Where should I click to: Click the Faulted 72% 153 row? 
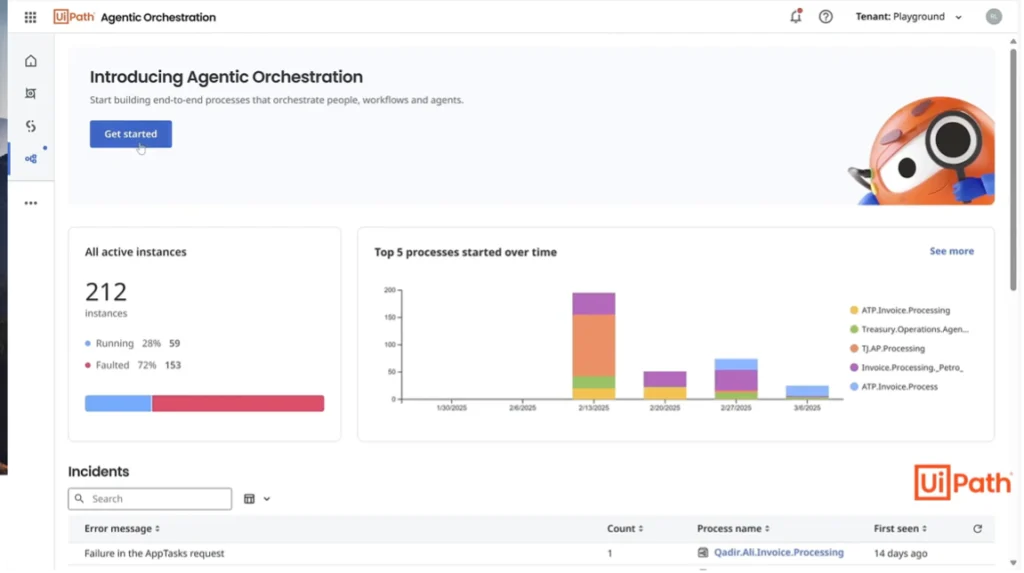point(133,365)
